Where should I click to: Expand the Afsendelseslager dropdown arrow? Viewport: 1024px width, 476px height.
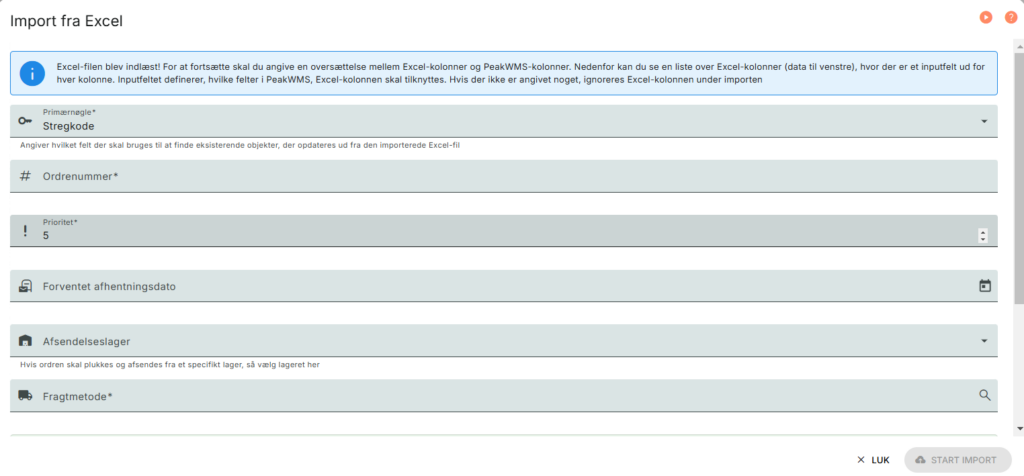[x=984, y=341]
